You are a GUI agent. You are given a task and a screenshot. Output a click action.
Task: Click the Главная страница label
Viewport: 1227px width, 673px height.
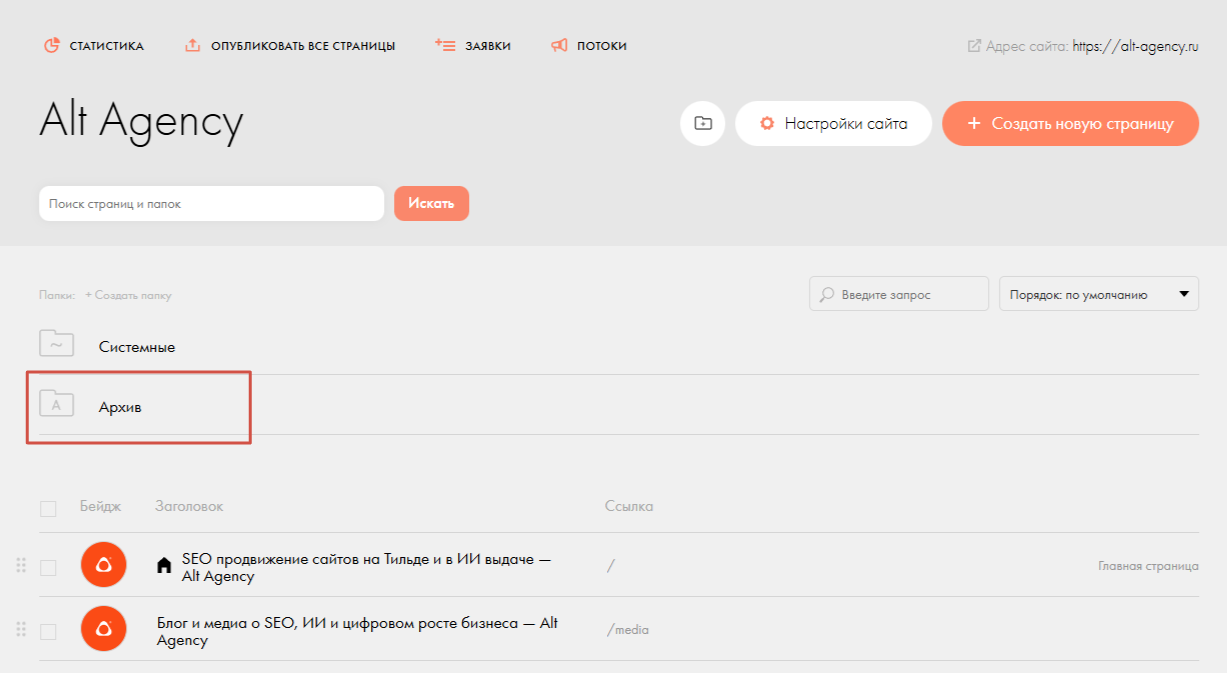click(1148, 566)
